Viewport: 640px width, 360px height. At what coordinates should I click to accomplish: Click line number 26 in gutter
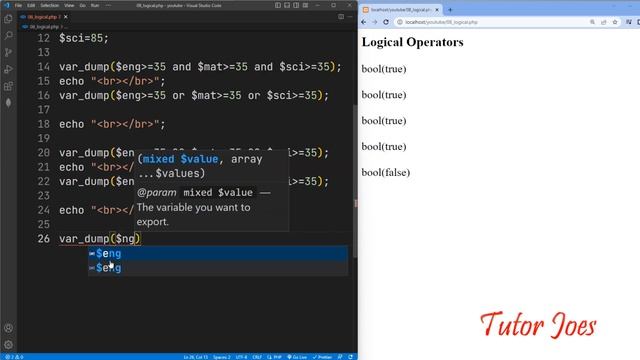pos(44,238)
